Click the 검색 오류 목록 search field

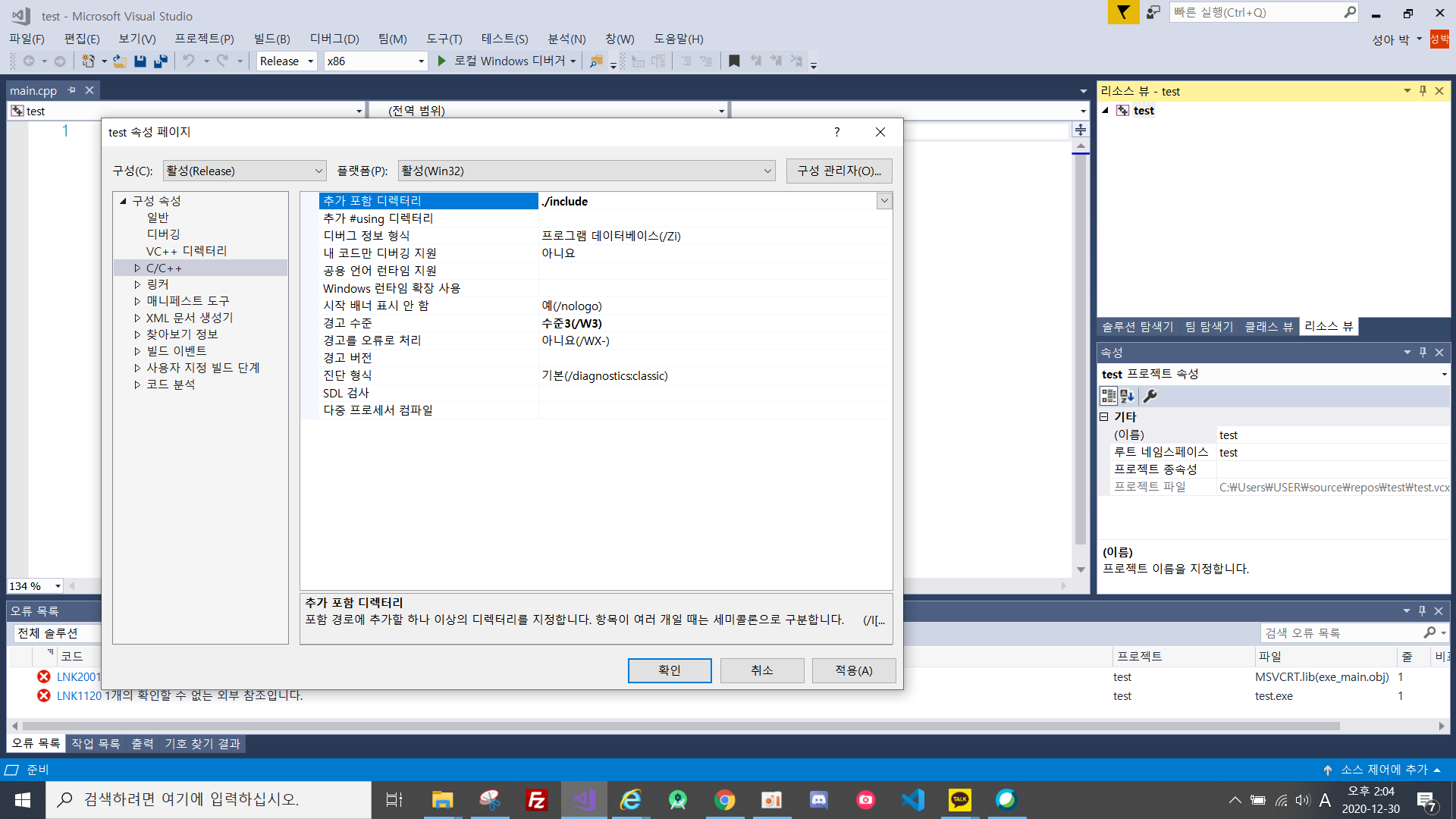point(1341,633)
